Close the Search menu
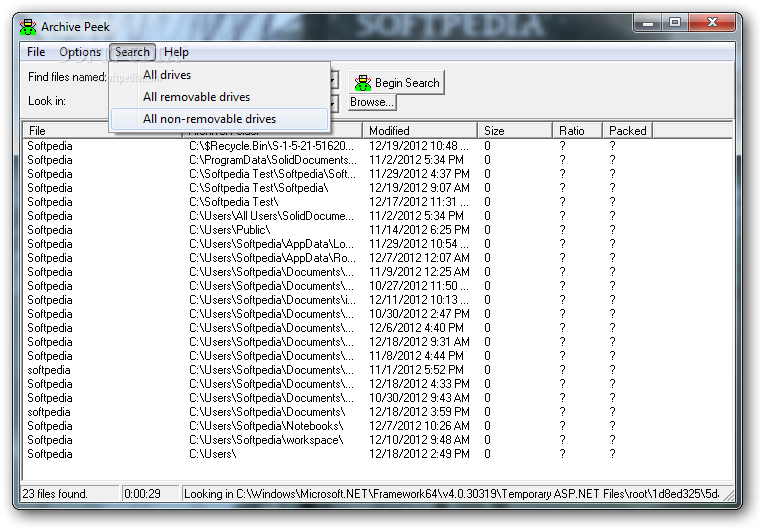Image resolution: width=763 pixels, height=530 pixels. click(132, 52)
